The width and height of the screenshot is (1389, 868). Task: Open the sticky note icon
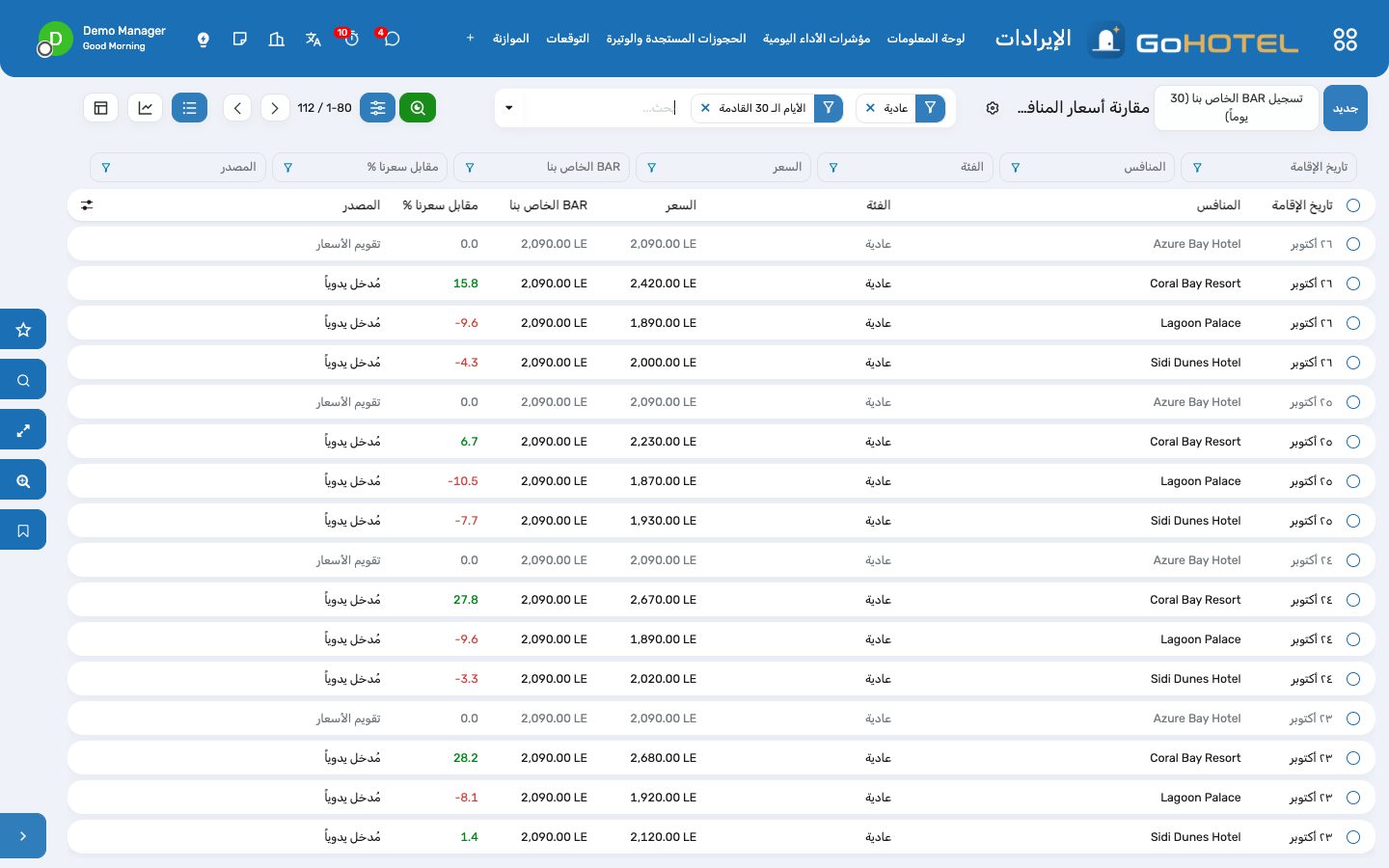(240, 40)
